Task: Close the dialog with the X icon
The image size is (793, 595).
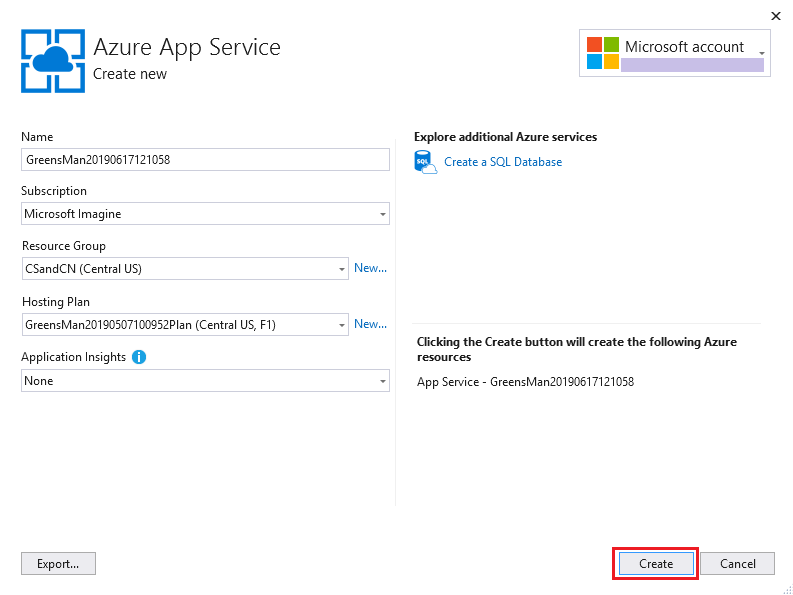Action: tap(776, 16)
